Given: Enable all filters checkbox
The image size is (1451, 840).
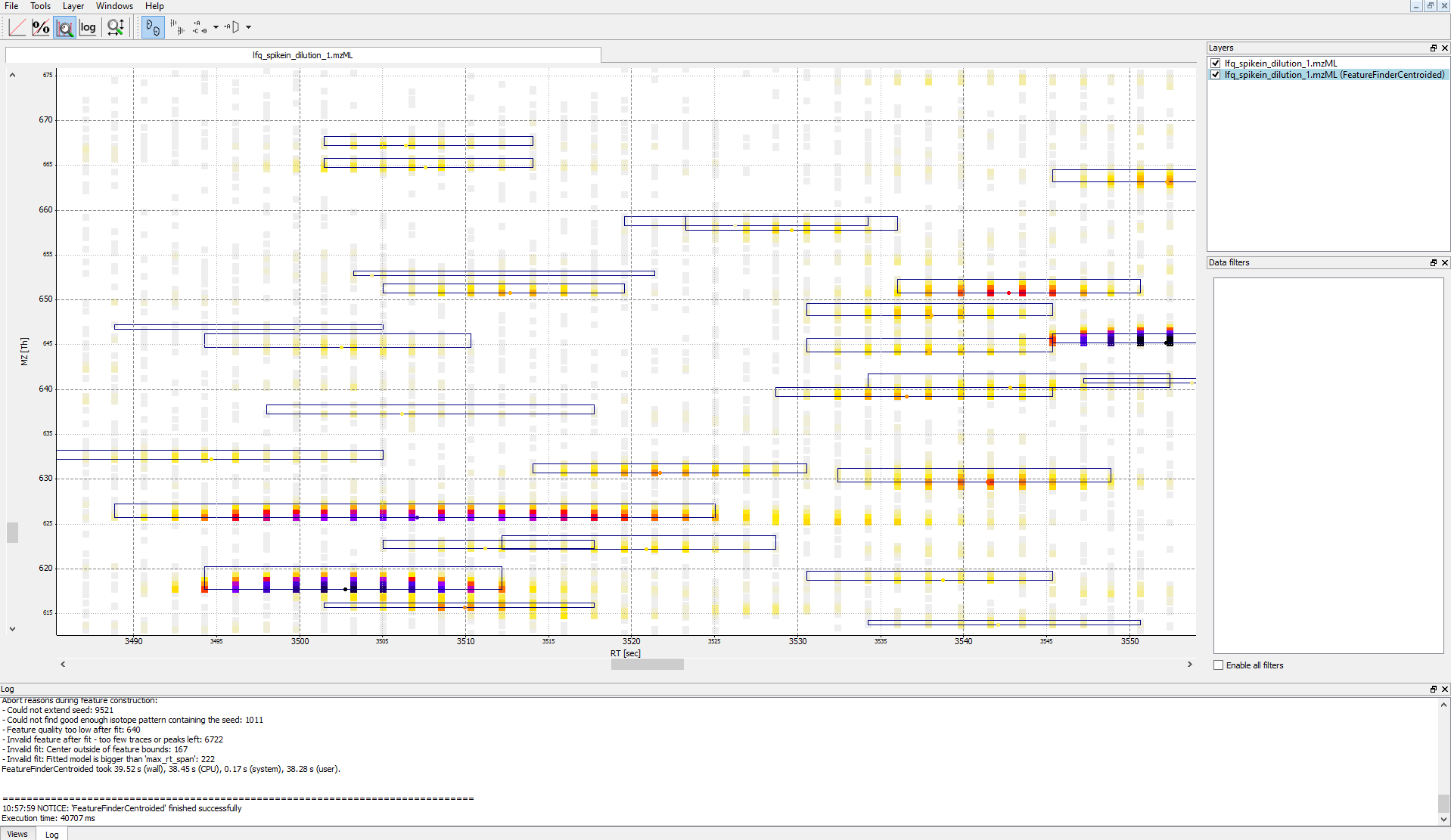Looking at the screenshot, I should pyautogui.click(x=1218, y=665).
